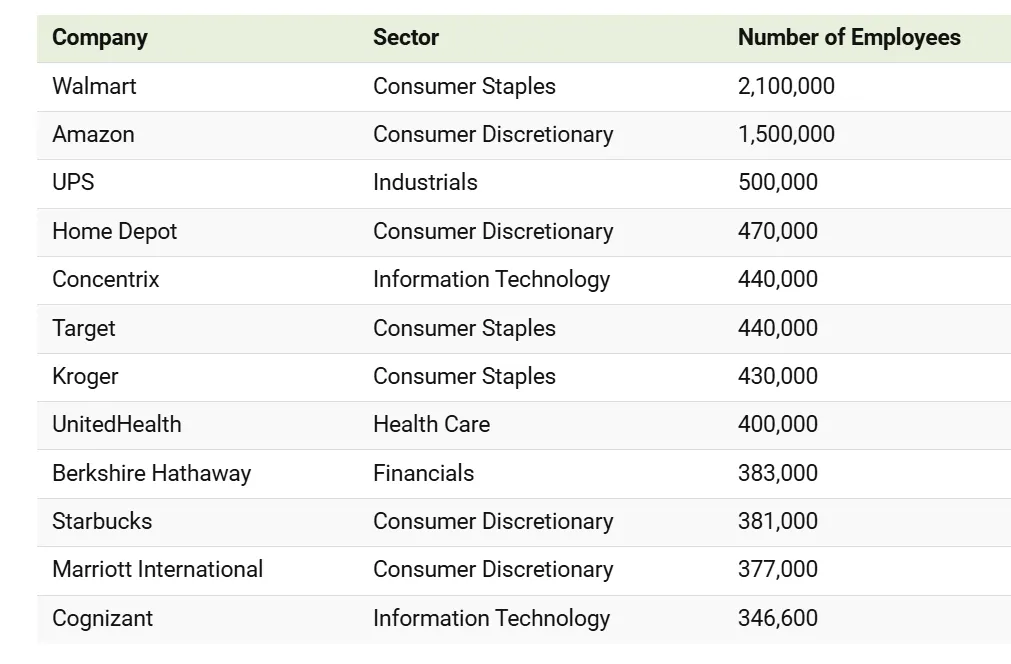Click the Cognizant company name
Screen dimensions: 1011x664
[102, 618]
